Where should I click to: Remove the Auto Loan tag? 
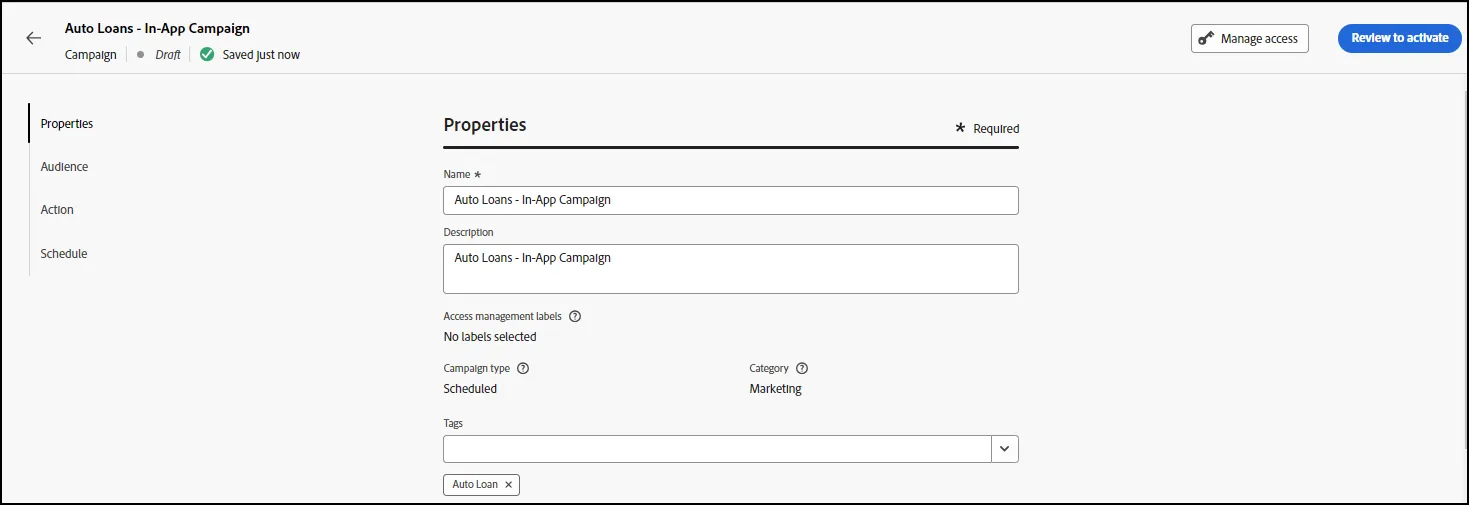tap(508, 485)
